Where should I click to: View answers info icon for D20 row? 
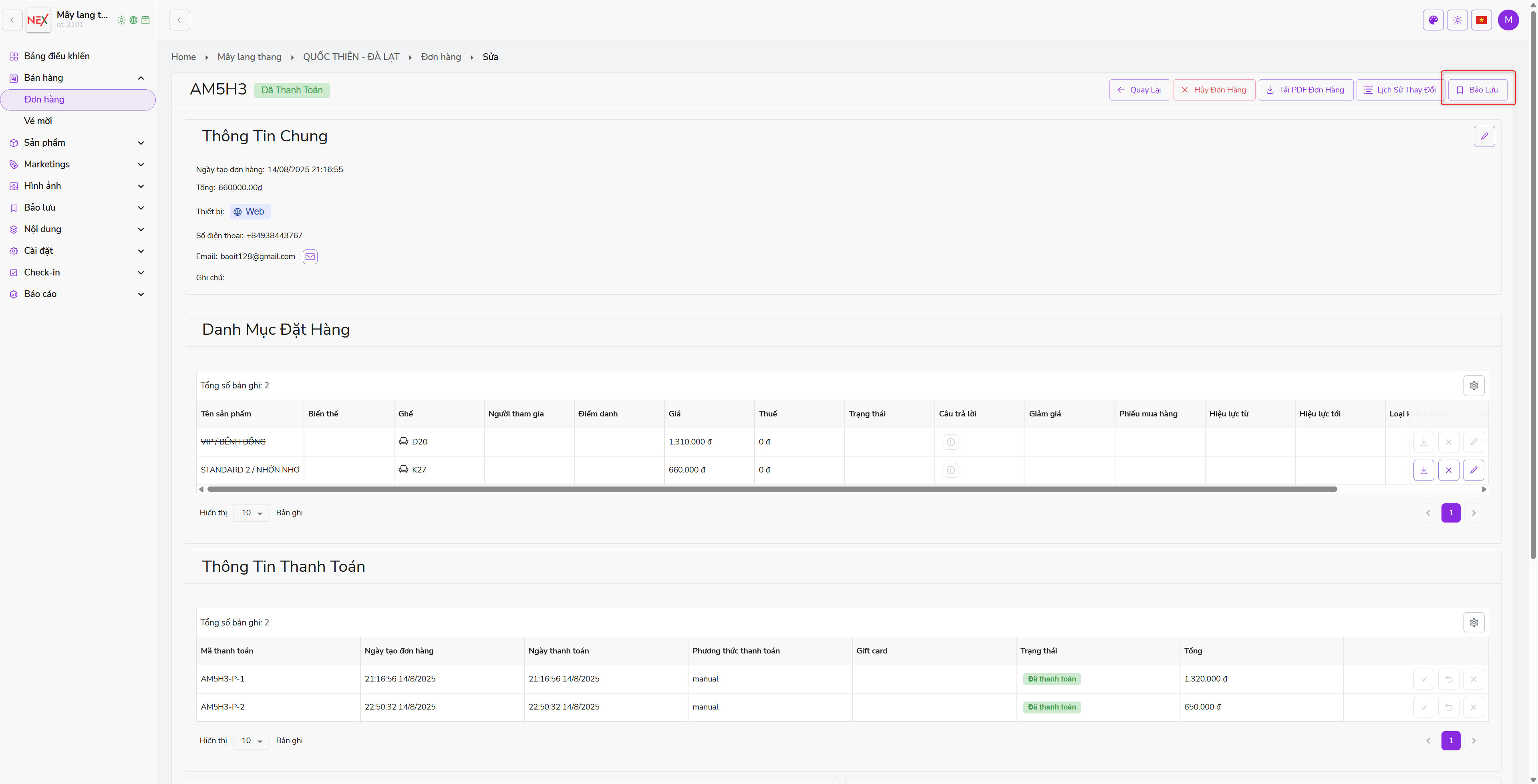[x=950, y=442]
